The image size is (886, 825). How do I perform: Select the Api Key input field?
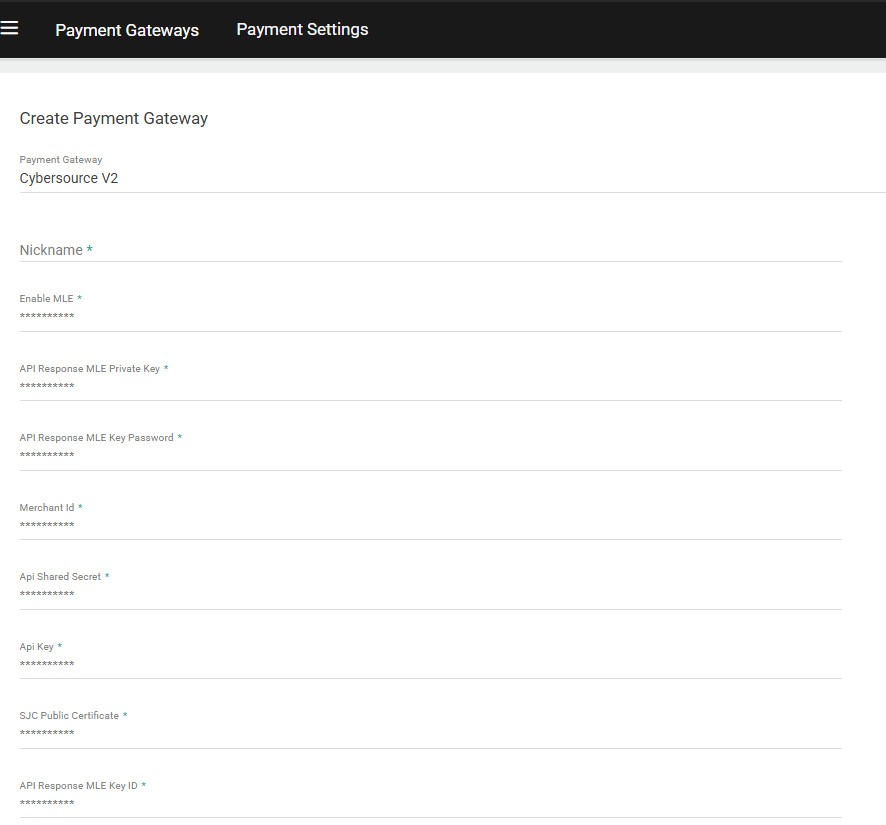431,664
